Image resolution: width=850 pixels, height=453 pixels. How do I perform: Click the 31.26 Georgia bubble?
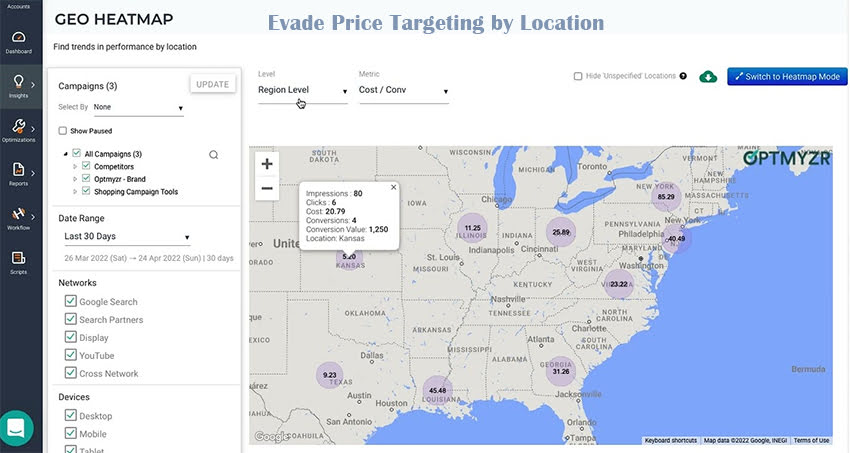[561, 371]
